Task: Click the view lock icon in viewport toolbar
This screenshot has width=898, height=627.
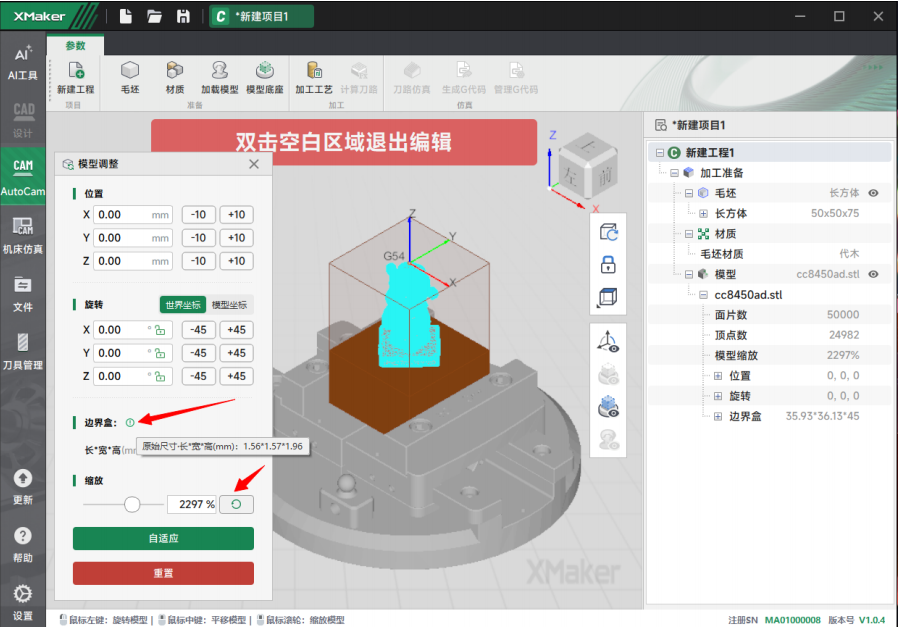Action: [608, 265]
